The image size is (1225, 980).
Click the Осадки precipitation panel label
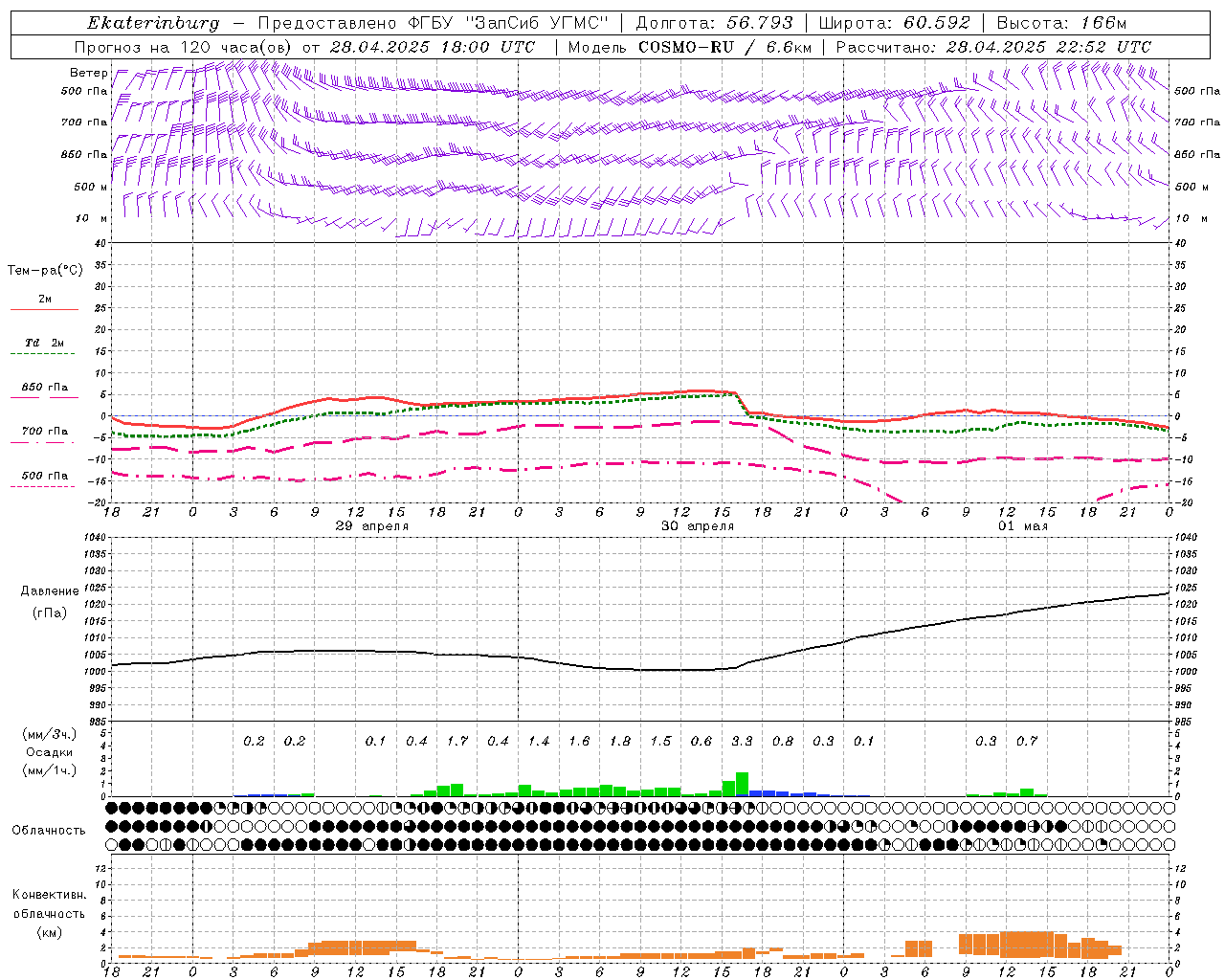click(49, 752)
